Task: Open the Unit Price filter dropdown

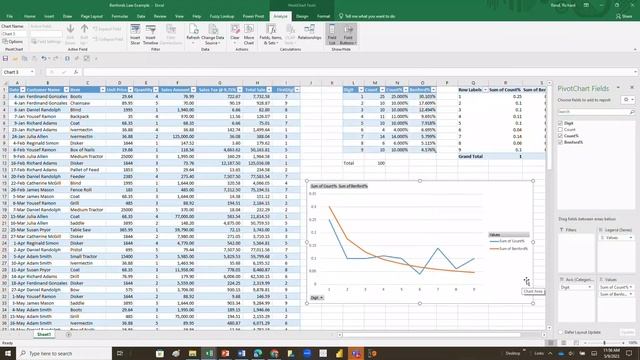Action: [130, 90]
